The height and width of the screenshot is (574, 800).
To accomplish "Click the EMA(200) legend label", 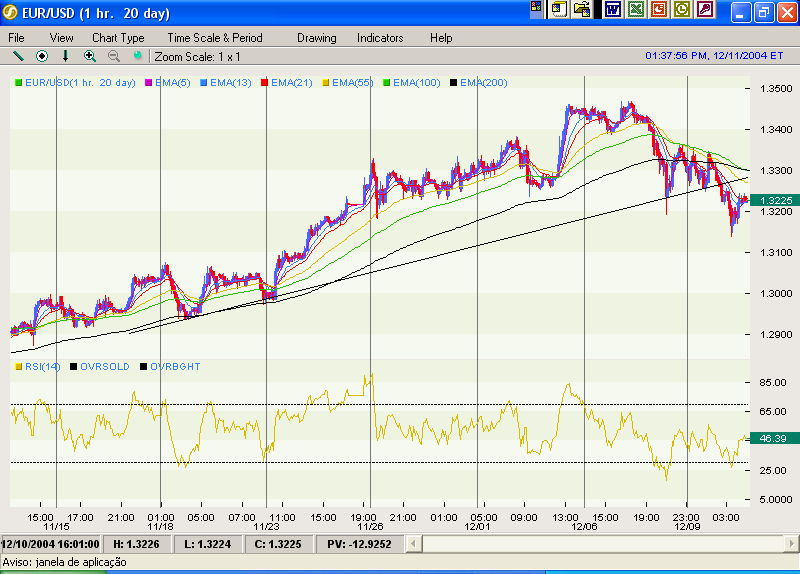I will (484, 83).
